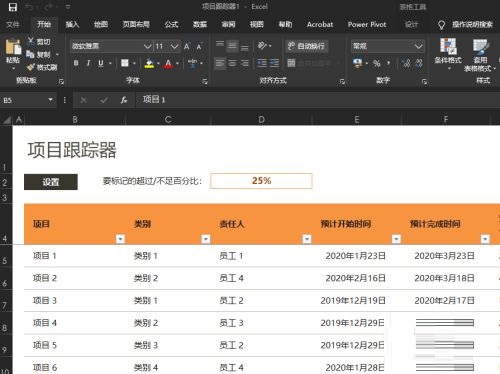Open filter dropdown for 项目 column

(x=120, y=239)
